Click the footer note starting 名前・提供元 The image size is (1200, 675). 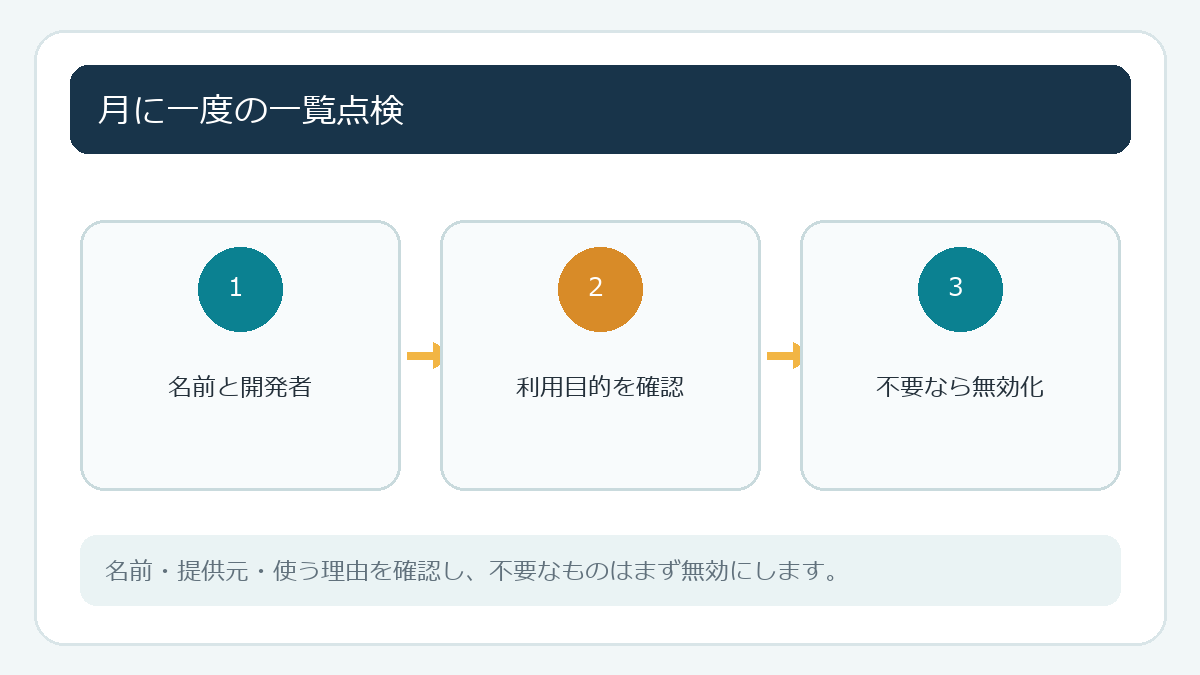click(x=471, y=571)
